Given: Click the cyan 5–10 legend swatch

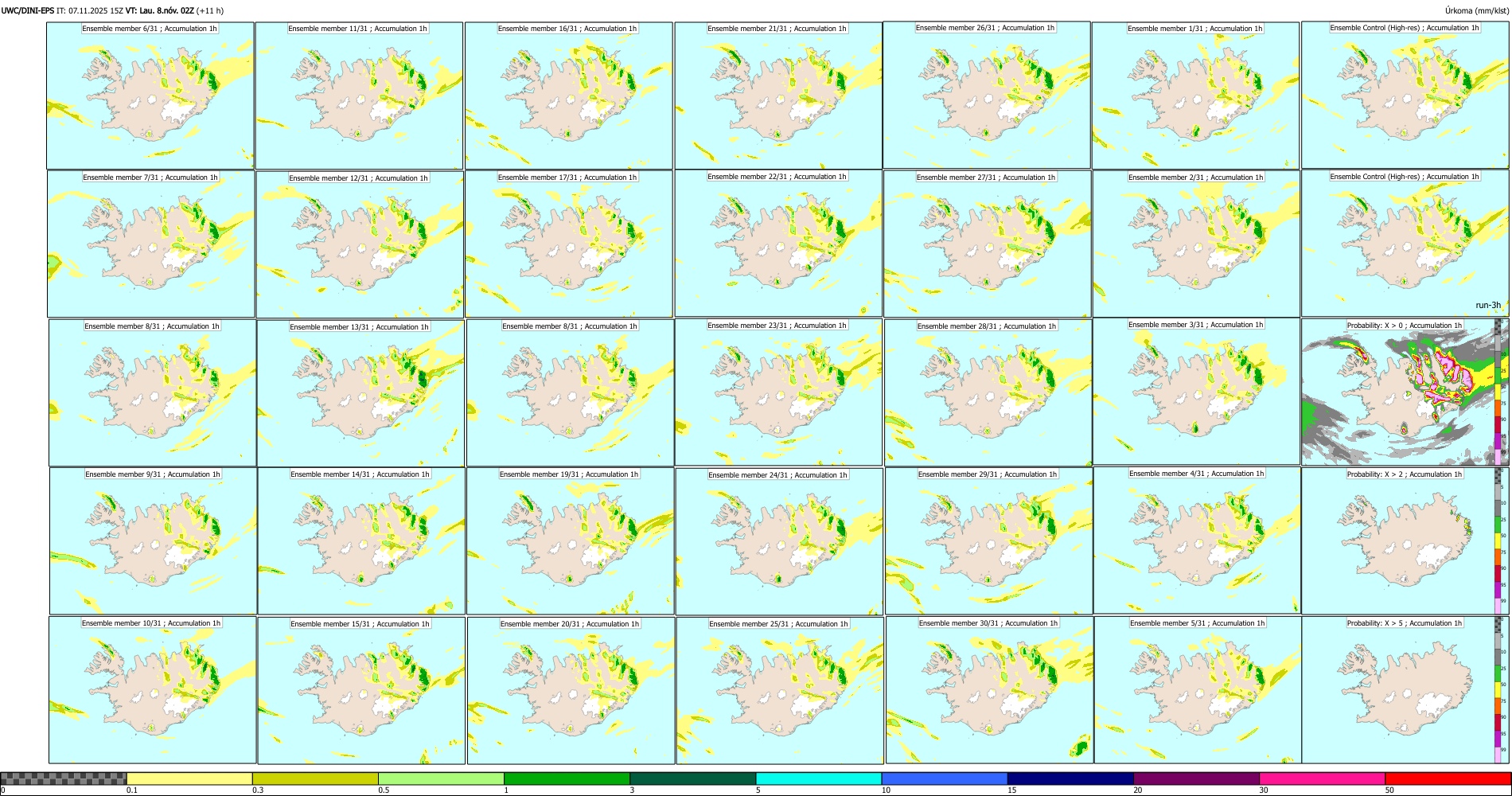Looking at the screenshot, I should (x=819, y=778).
